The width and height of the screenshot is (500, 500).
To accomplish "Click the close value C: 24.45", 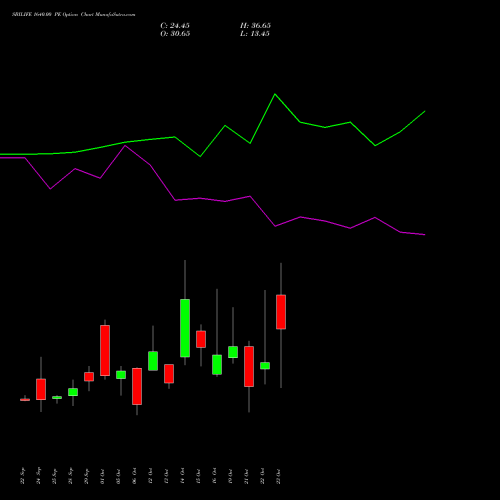I will point(175,26).
